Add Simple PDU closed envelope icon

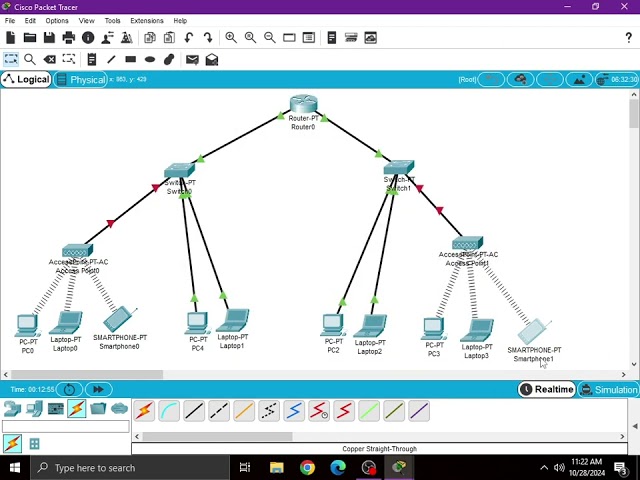(192, 60)
